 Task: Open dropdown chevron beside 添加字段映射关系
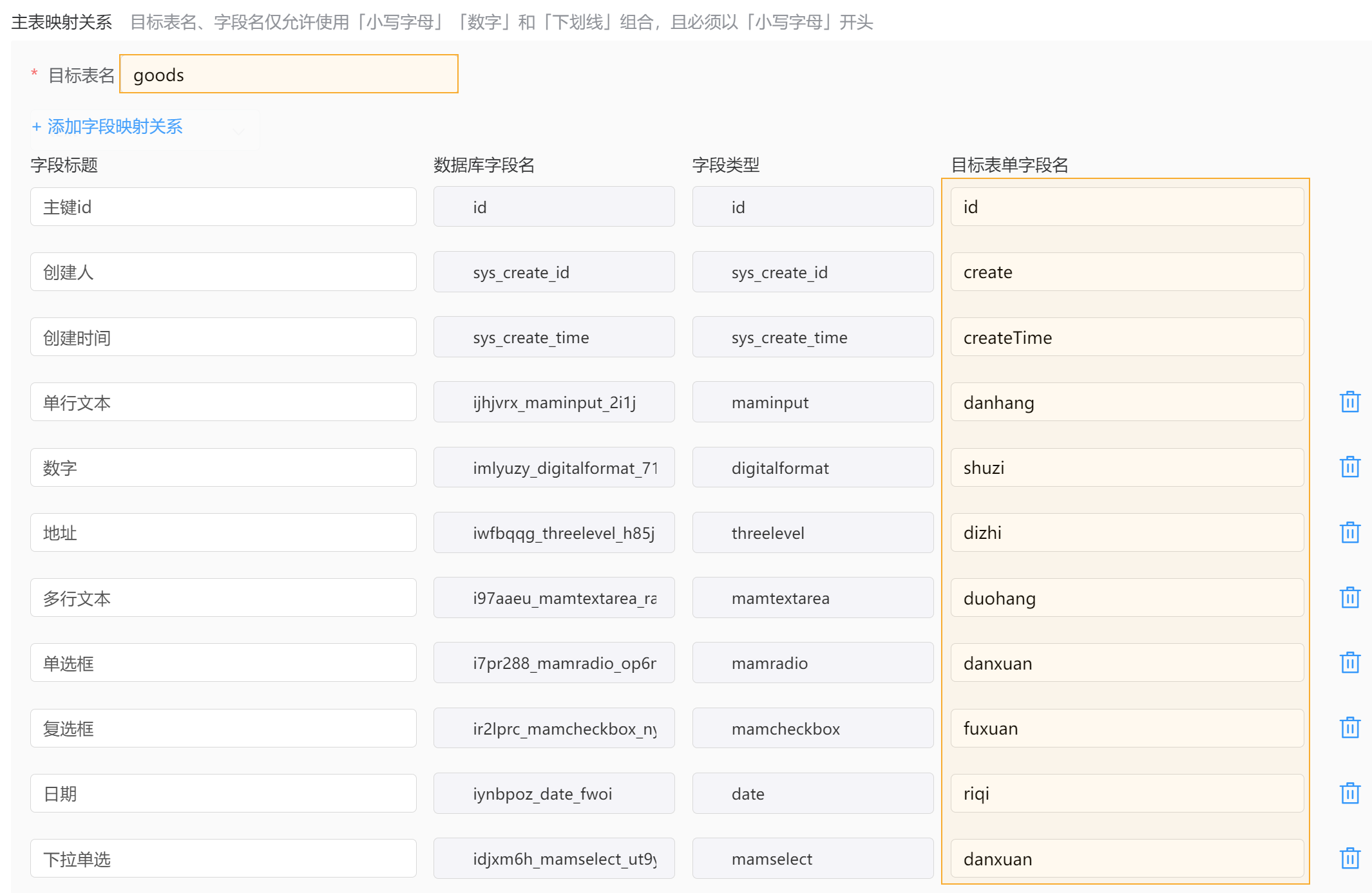[x=238, y=131]
